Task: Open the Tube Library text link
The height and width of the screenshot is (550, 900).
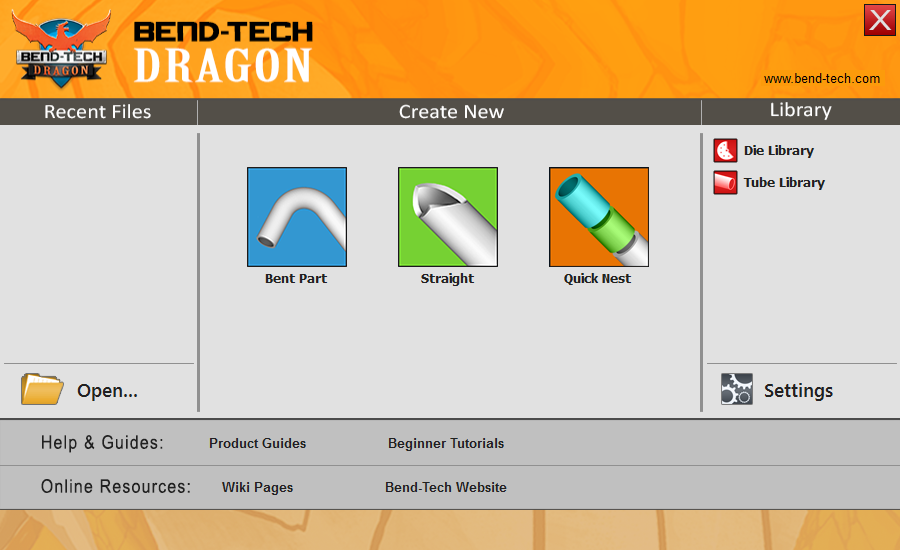Action: point(784,183)
